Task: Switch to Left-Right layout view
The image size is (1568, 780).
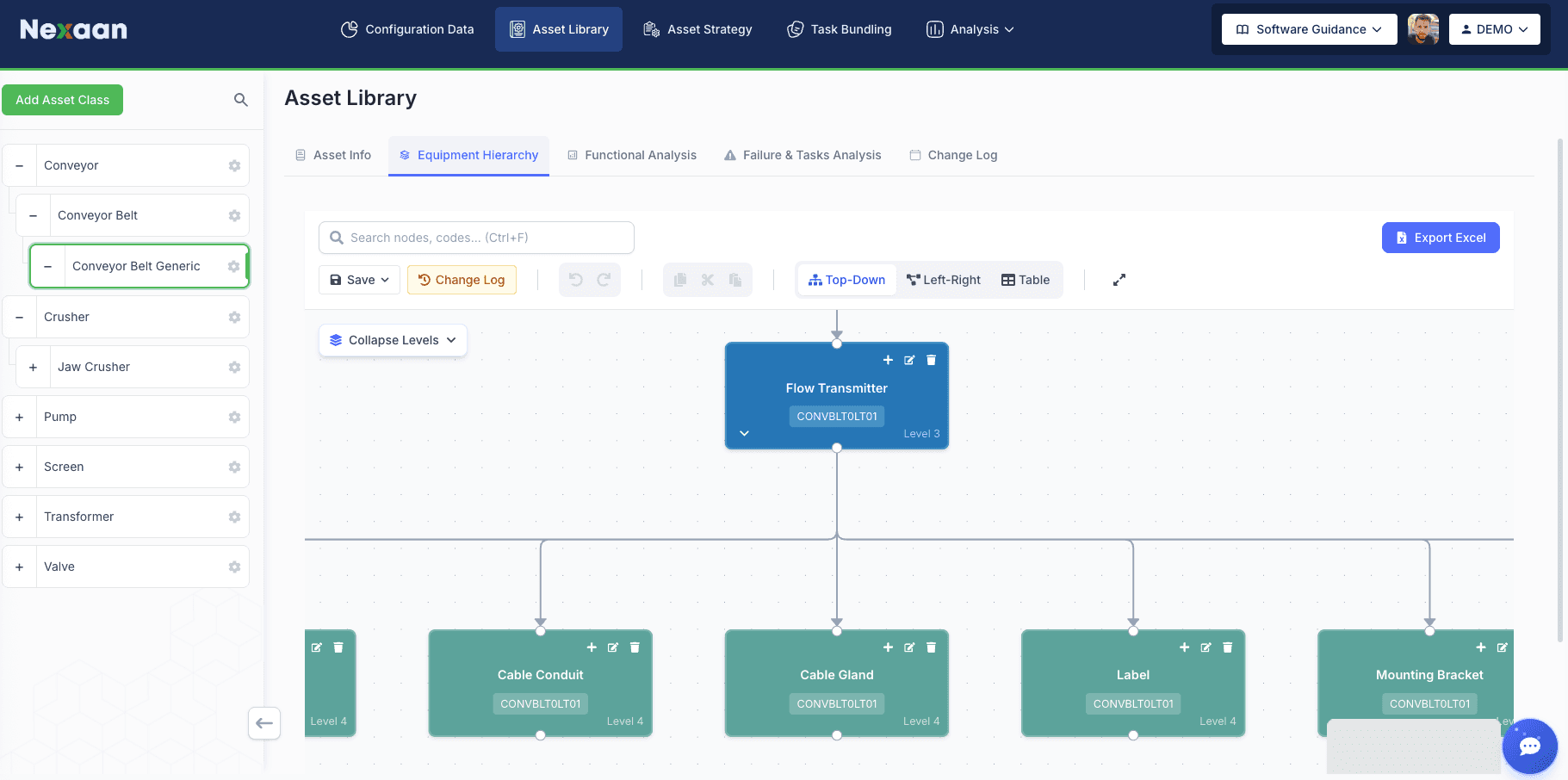Action: [x=944, y=280]
